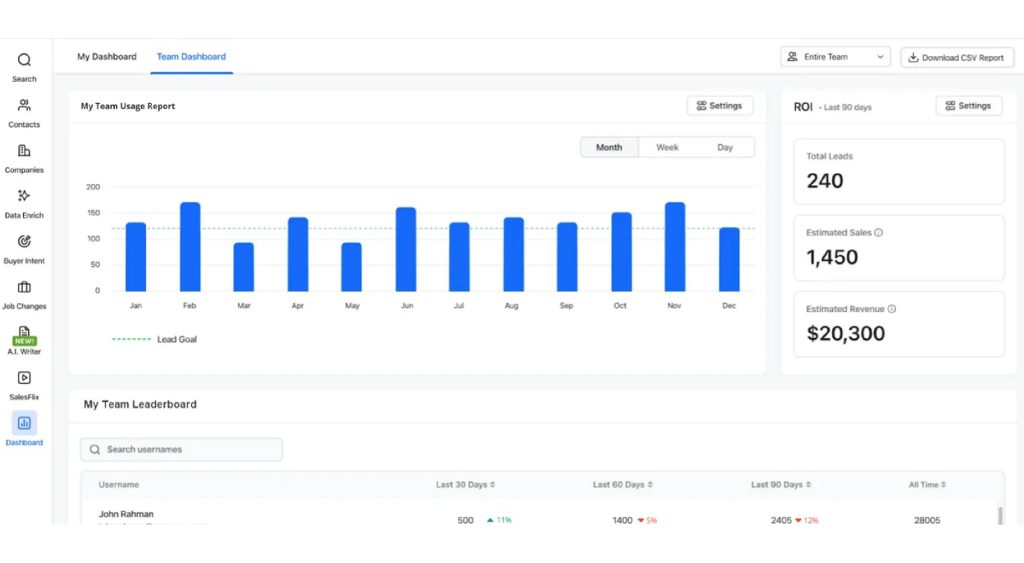Screen dimensions: 1024x563
Task: Click the Lead Goal legend entry
Action: [155, 339]
